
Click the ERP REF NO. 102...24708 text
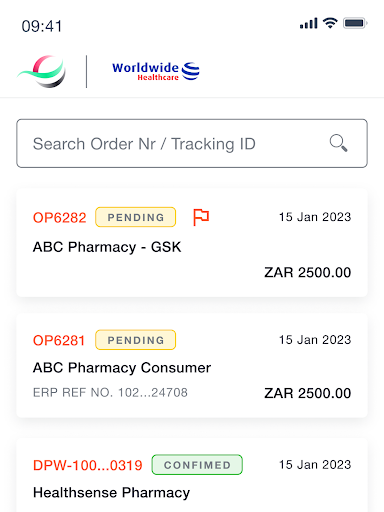pos(110,393)
